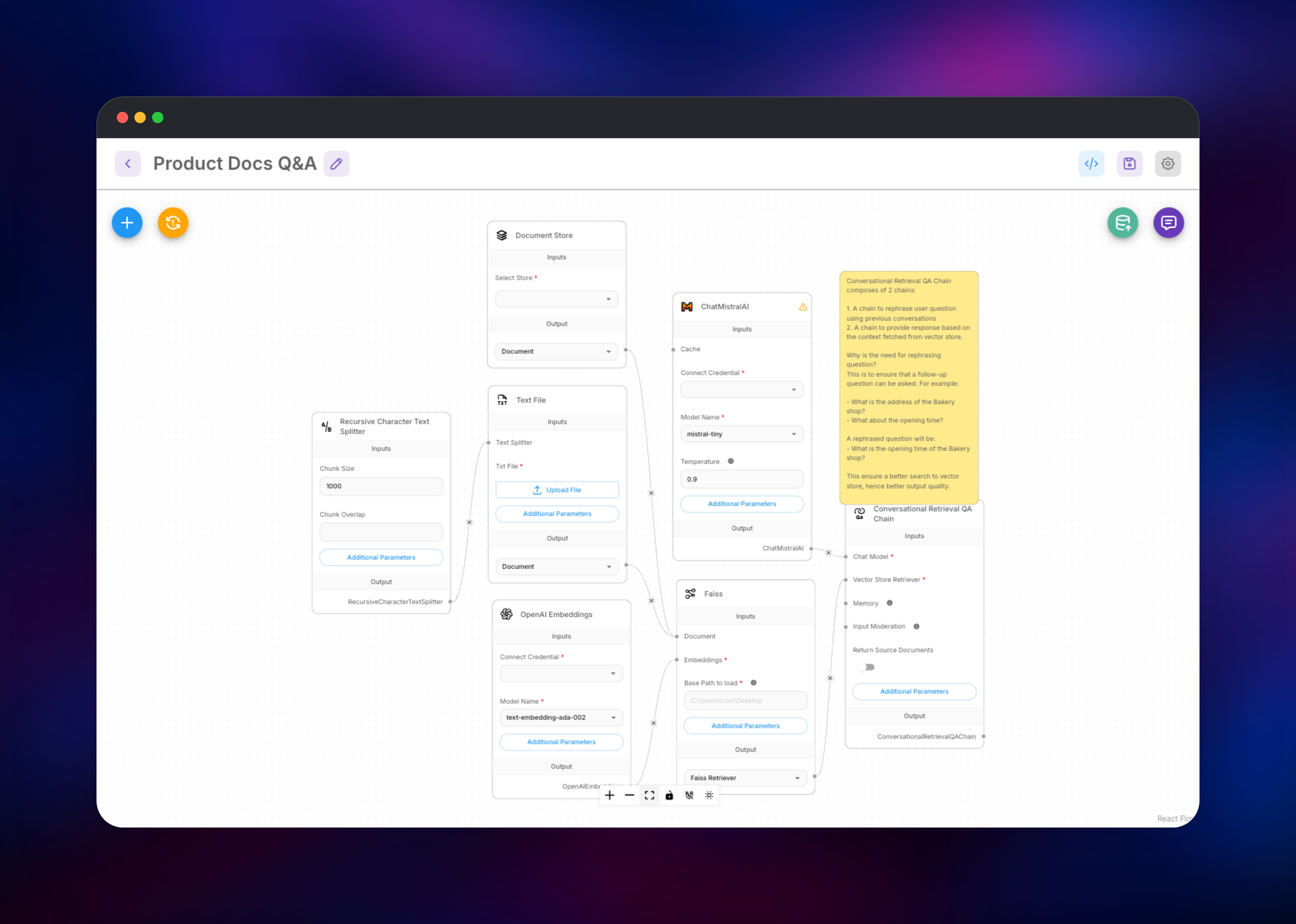Click the Temperature field showing 0.9
The image size is (1296, 924).
point(742,479)
